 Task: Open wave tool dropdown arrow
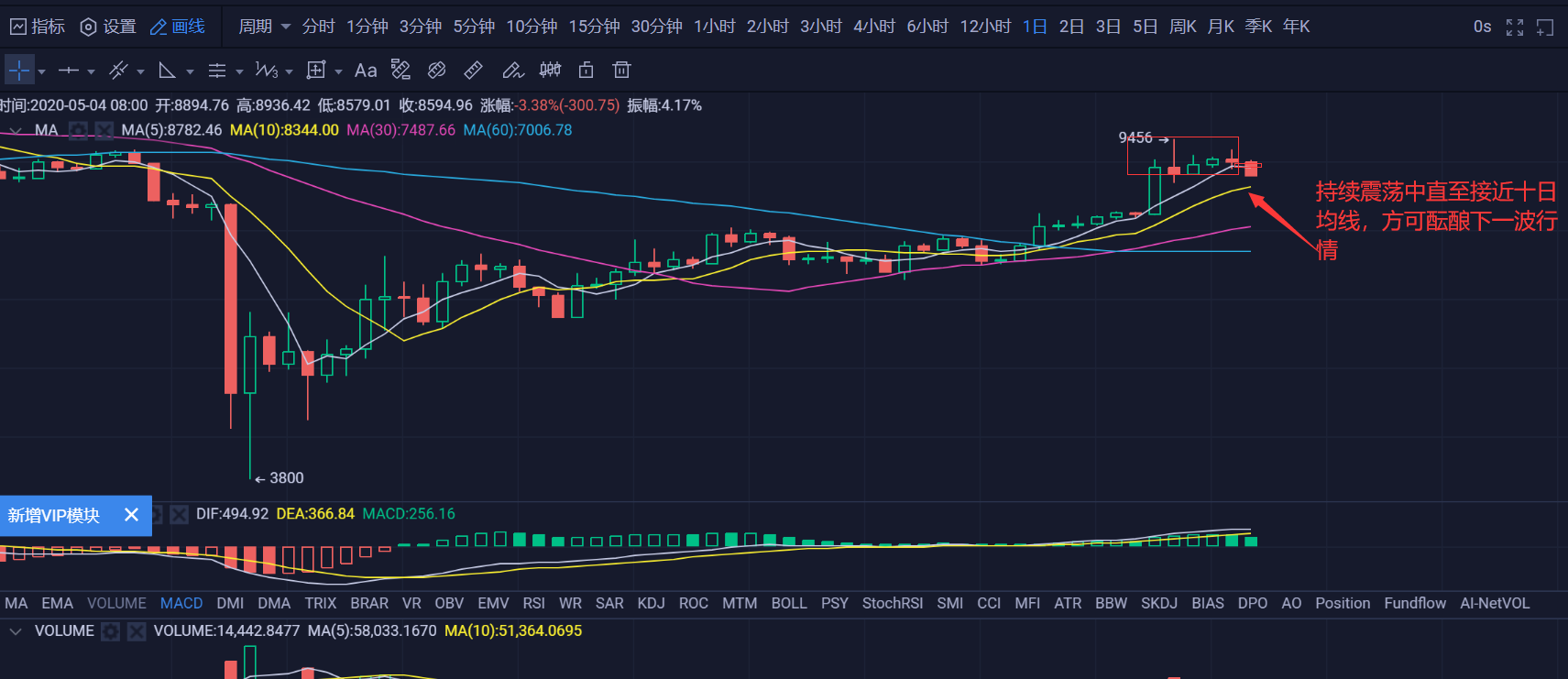click(289, 71)
